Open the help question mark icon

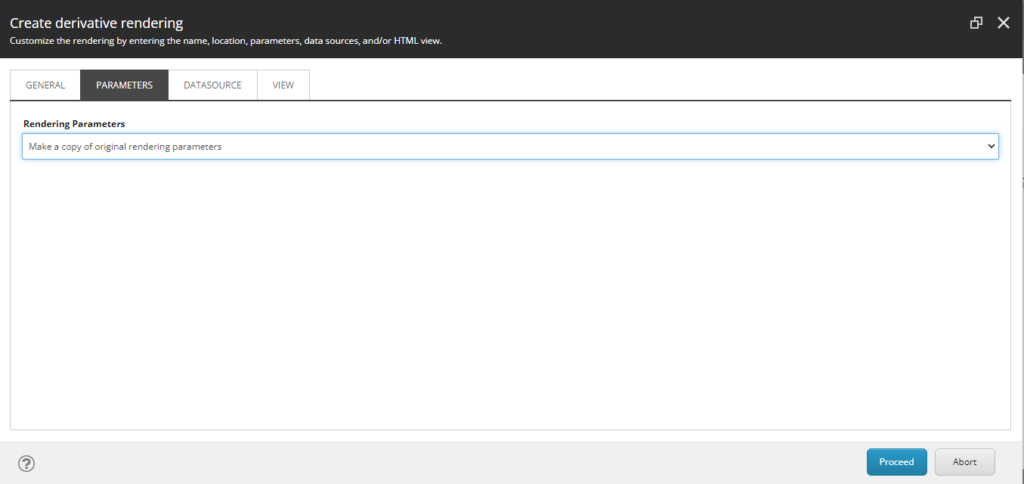(27, 463)
